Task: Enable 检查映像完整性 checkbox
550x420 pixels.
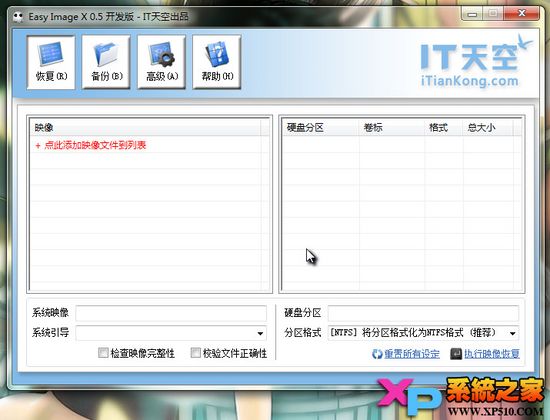Action: (103, 353)
